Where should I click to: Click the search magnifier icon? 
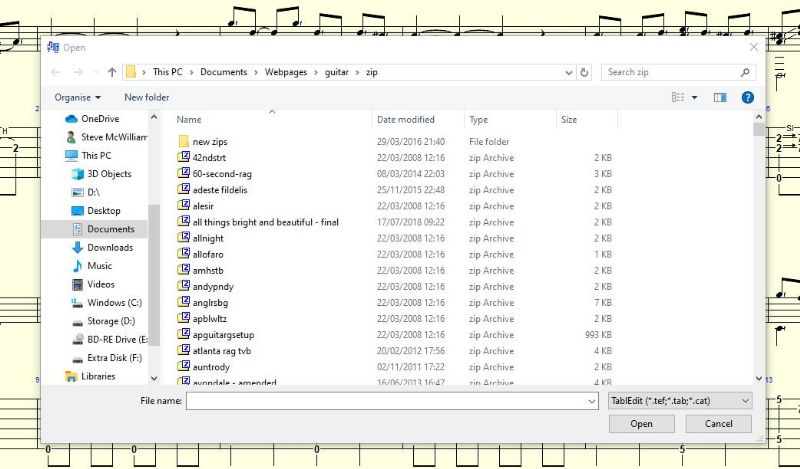click(745, 72)
